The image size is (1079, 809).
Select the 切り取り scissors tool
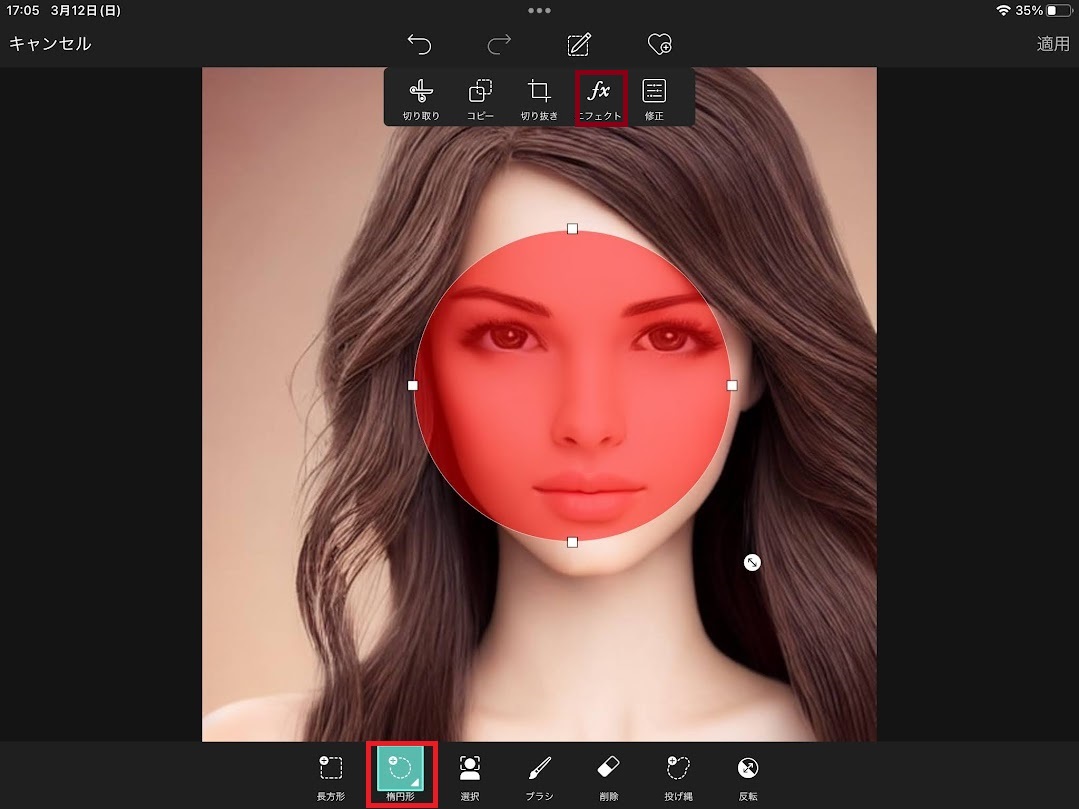(421, 98)
